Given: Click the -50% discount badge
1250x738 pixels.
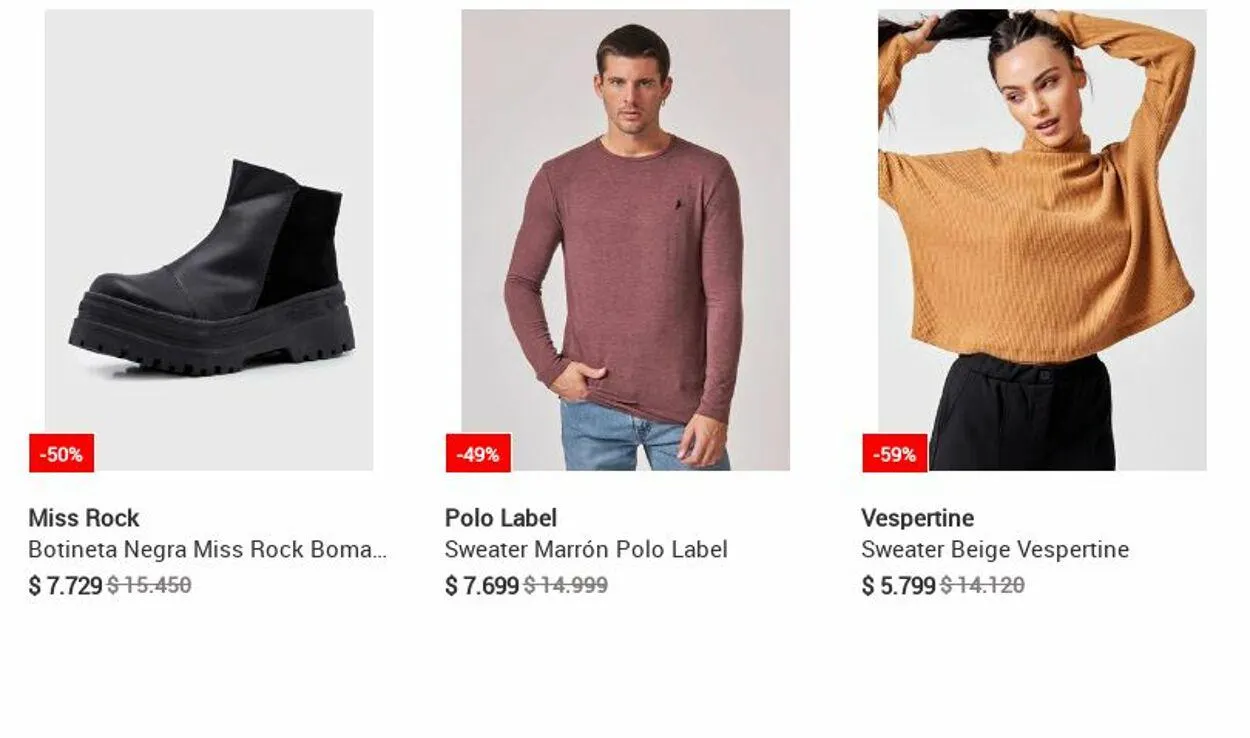Looking at the screenshot, I should coord(61,454).
